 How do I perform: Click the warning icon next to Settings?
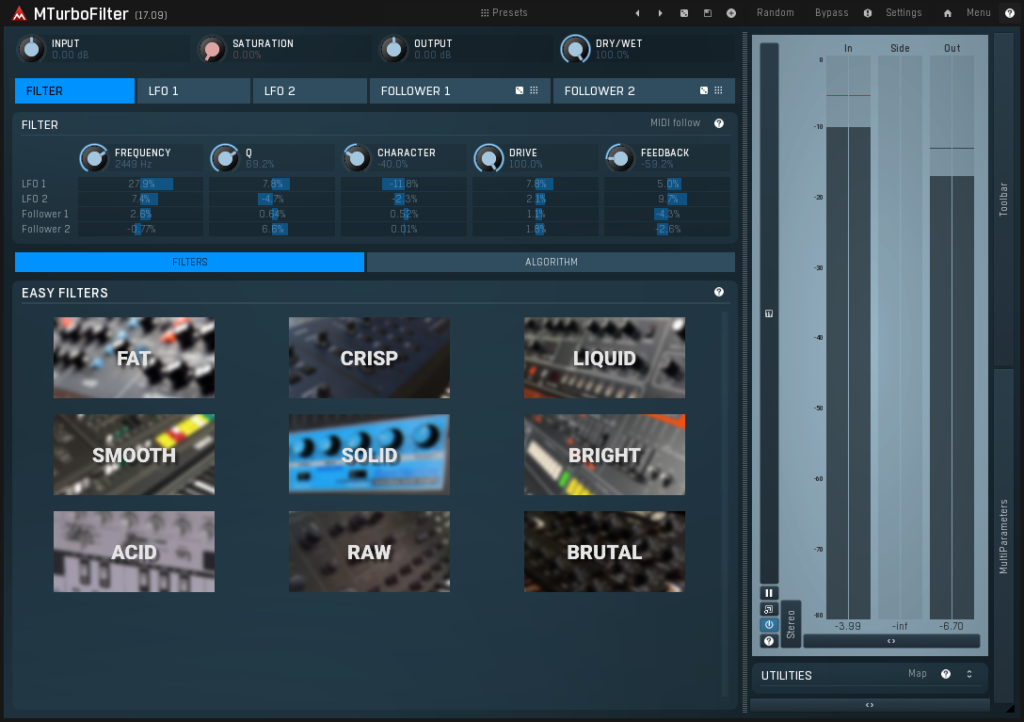click(867, 13)
